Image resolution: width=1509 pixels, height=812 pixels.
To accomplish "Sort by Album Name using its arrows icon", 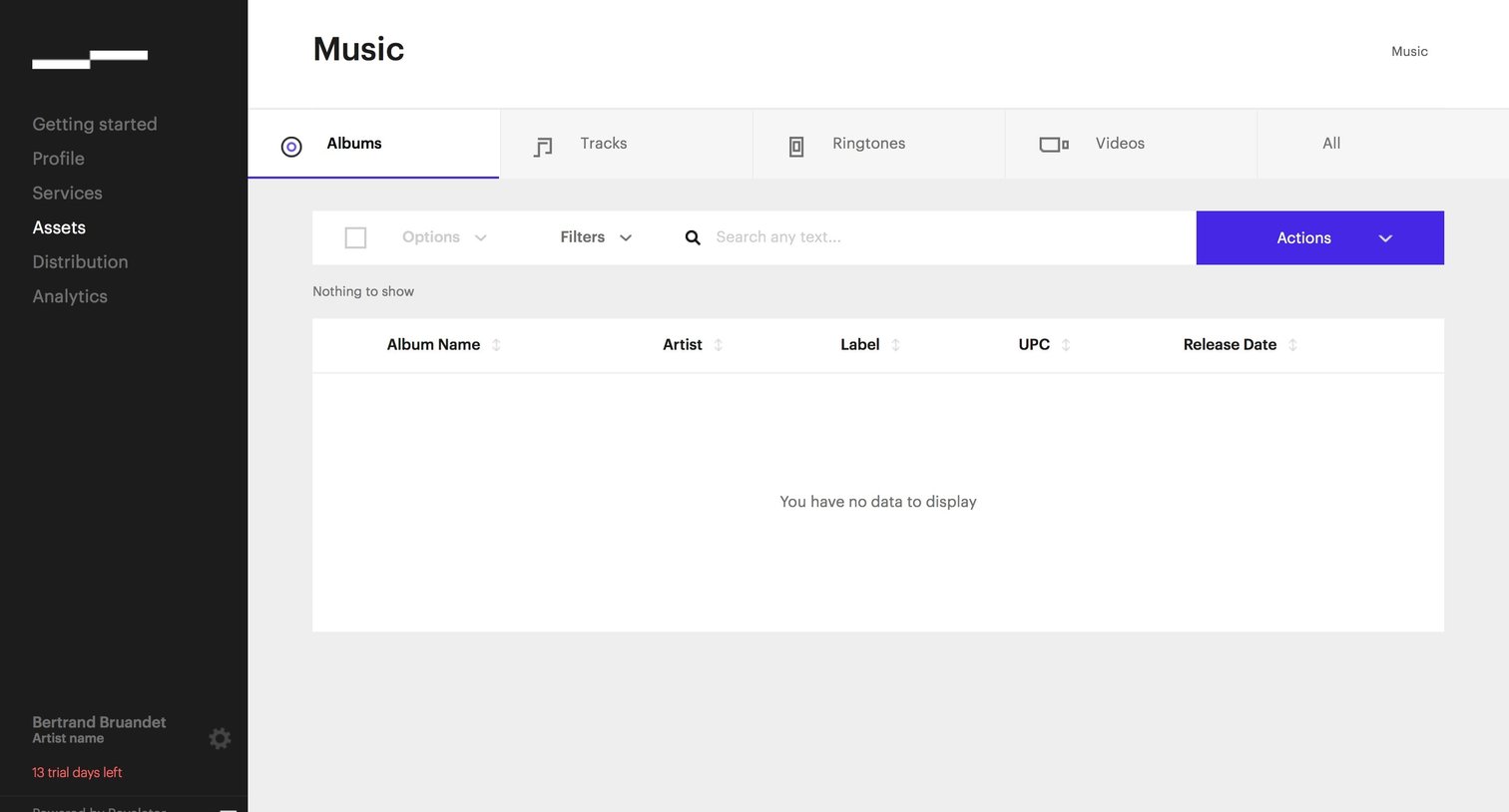I will [496, 345].
